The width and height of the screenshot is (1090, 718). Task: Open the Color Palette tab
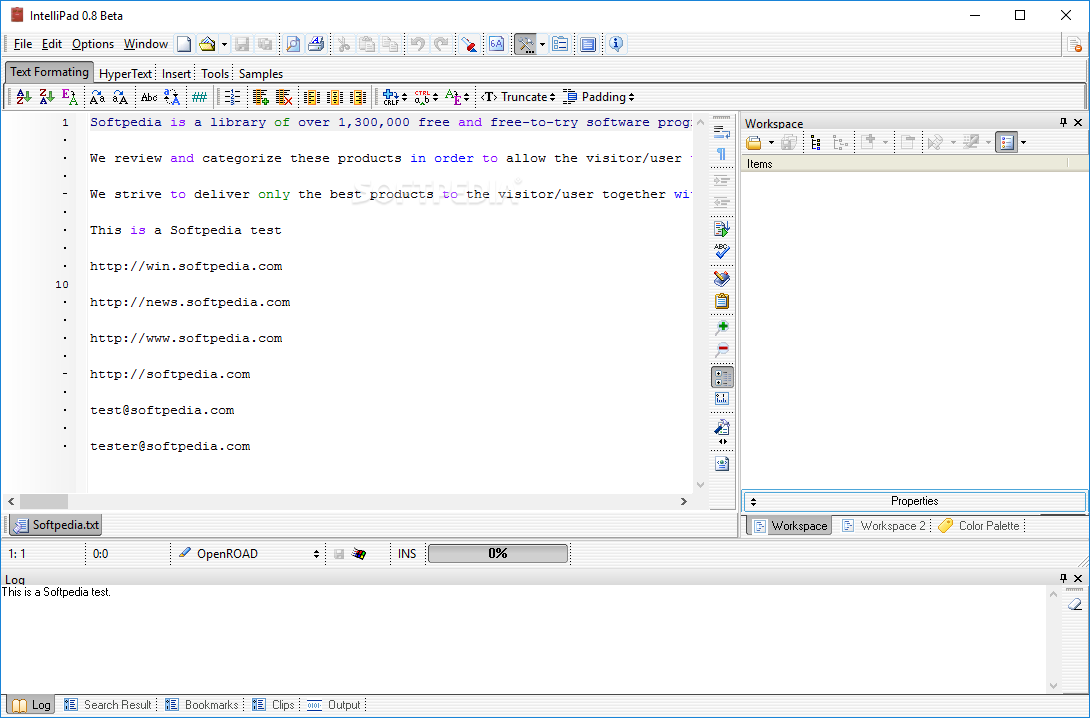pos(979,525)
